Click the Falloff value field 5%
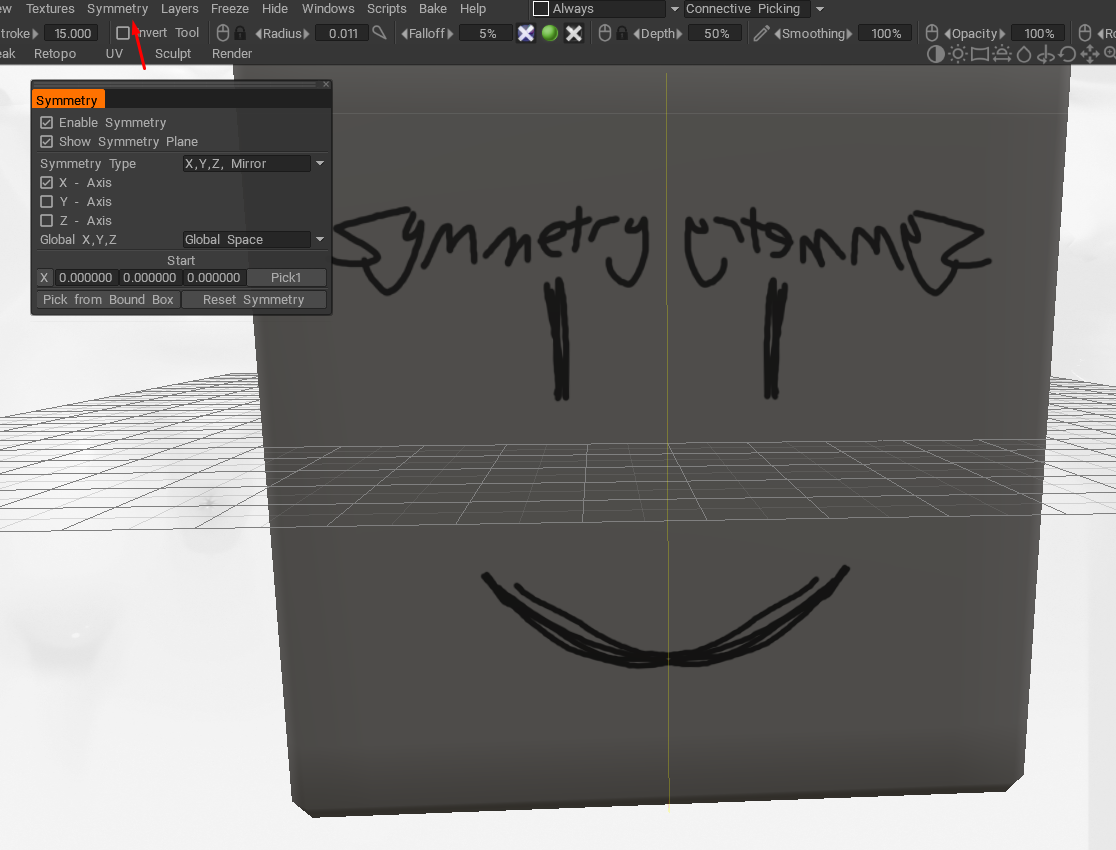Image resolution: width=1116 pixels, height=850 pixels. [487, 33]
